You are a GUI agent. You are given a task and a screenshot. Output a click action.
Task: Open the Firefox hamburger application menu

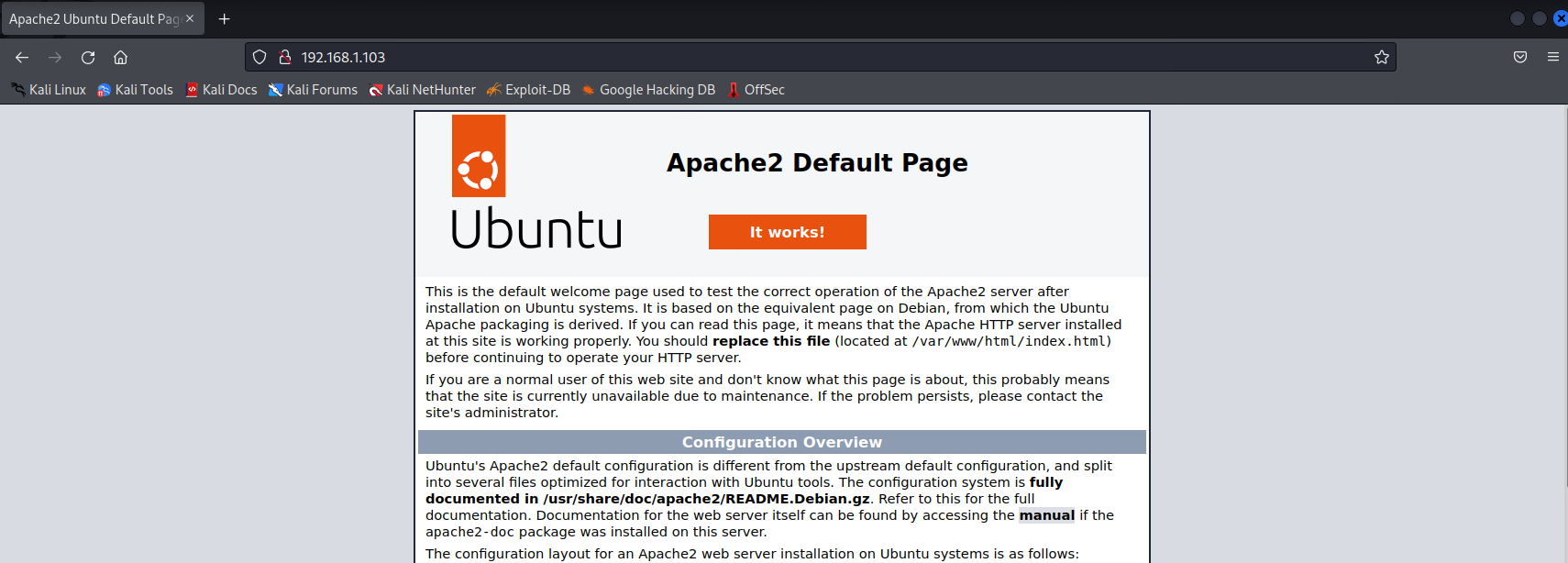click(x=1552, y=57)
